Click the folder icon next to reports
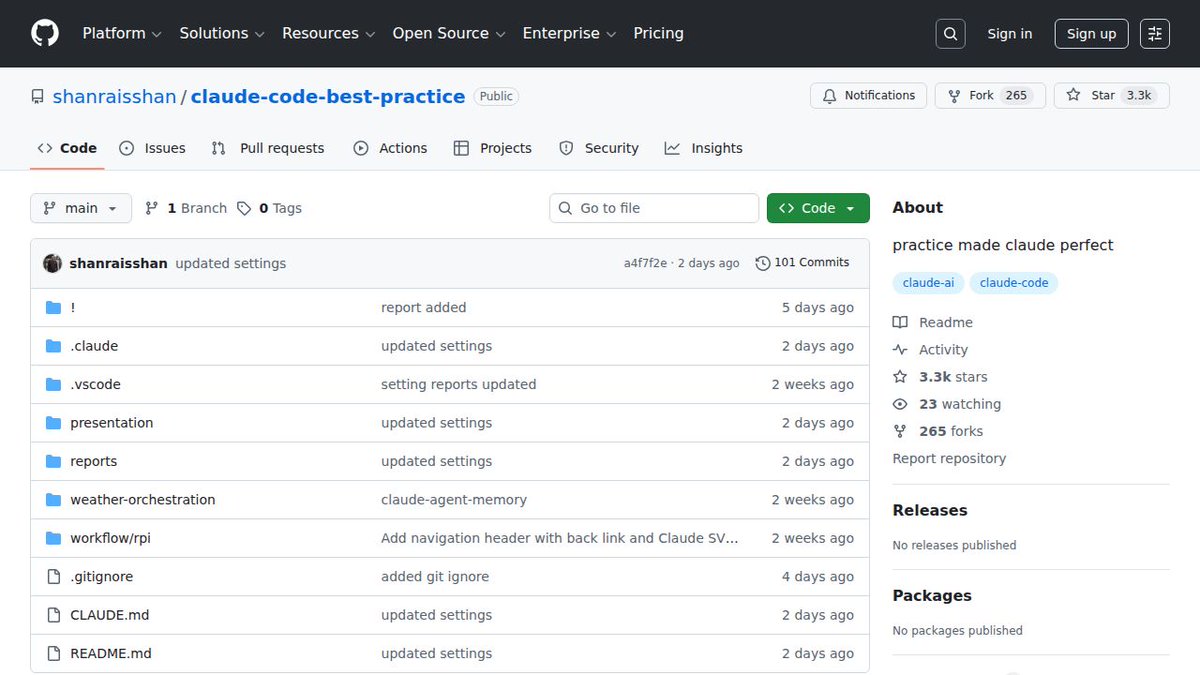Screen dimensions: 1200x675 [x=54, y=461]
